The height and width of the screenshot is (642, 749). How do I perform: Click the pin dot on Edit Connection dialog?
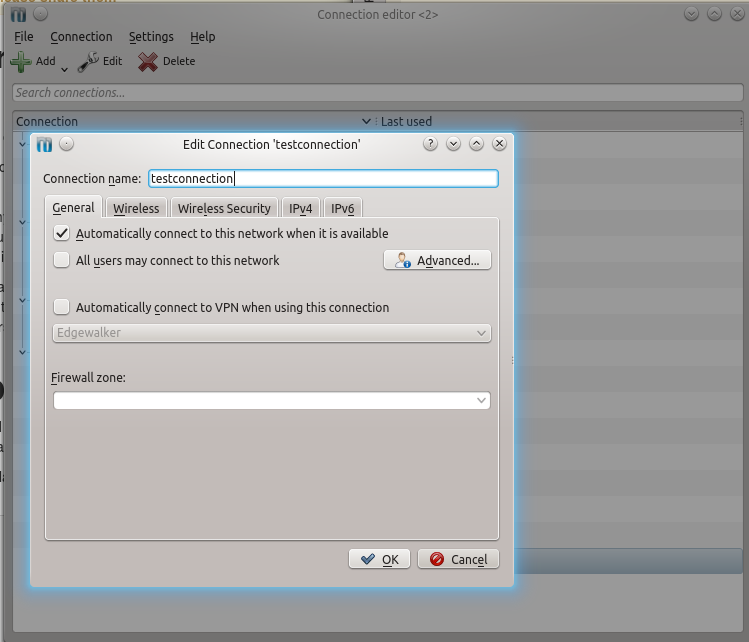click(66, 144)
